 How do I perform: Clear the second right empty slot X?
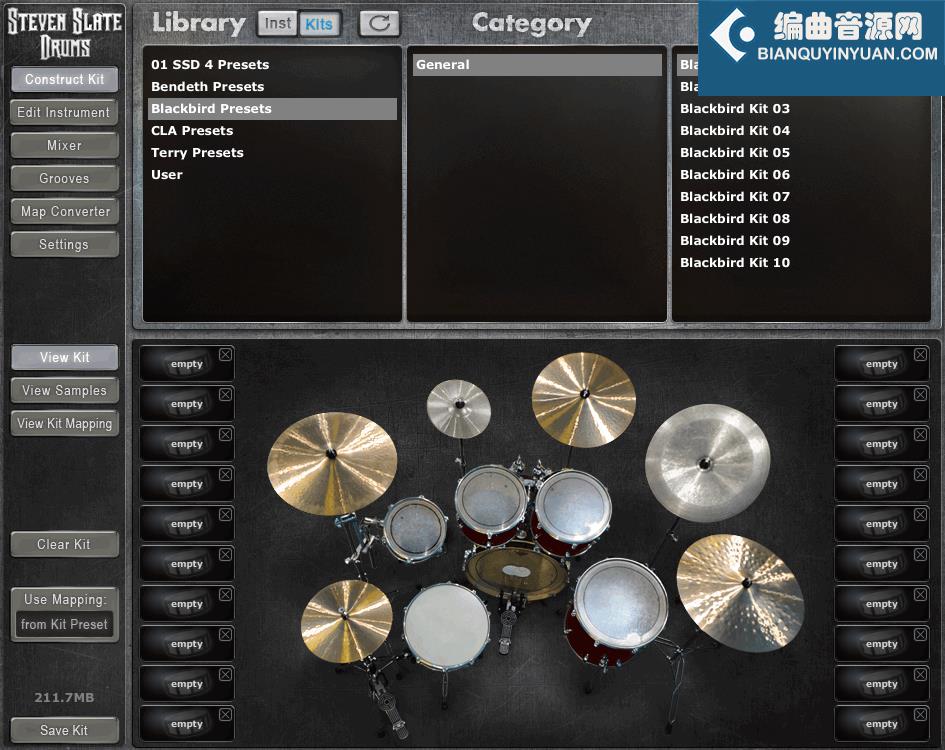[x=920, y=394]
